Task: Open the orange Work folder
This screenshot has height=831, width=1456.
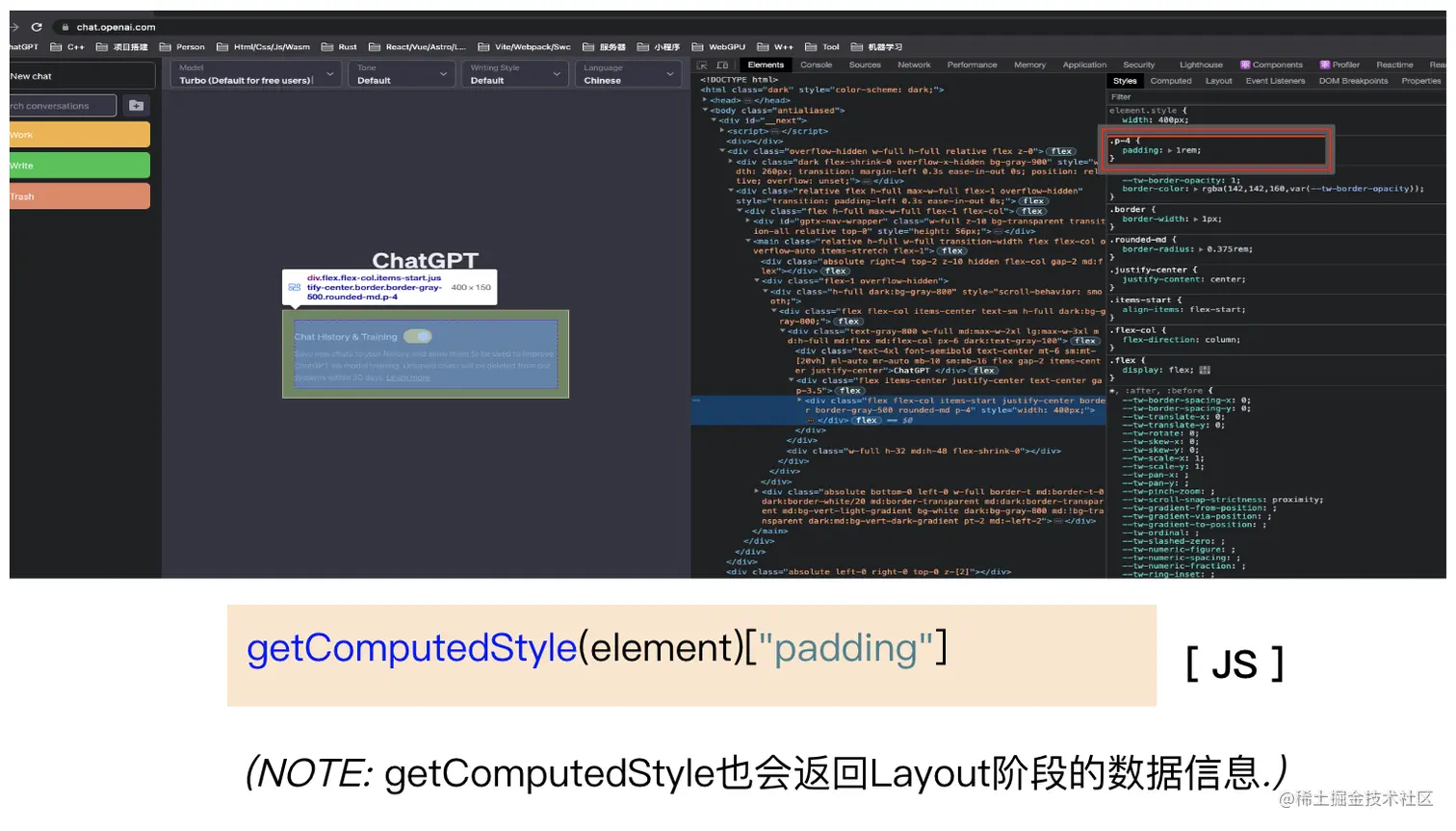Action: (80, 135)
